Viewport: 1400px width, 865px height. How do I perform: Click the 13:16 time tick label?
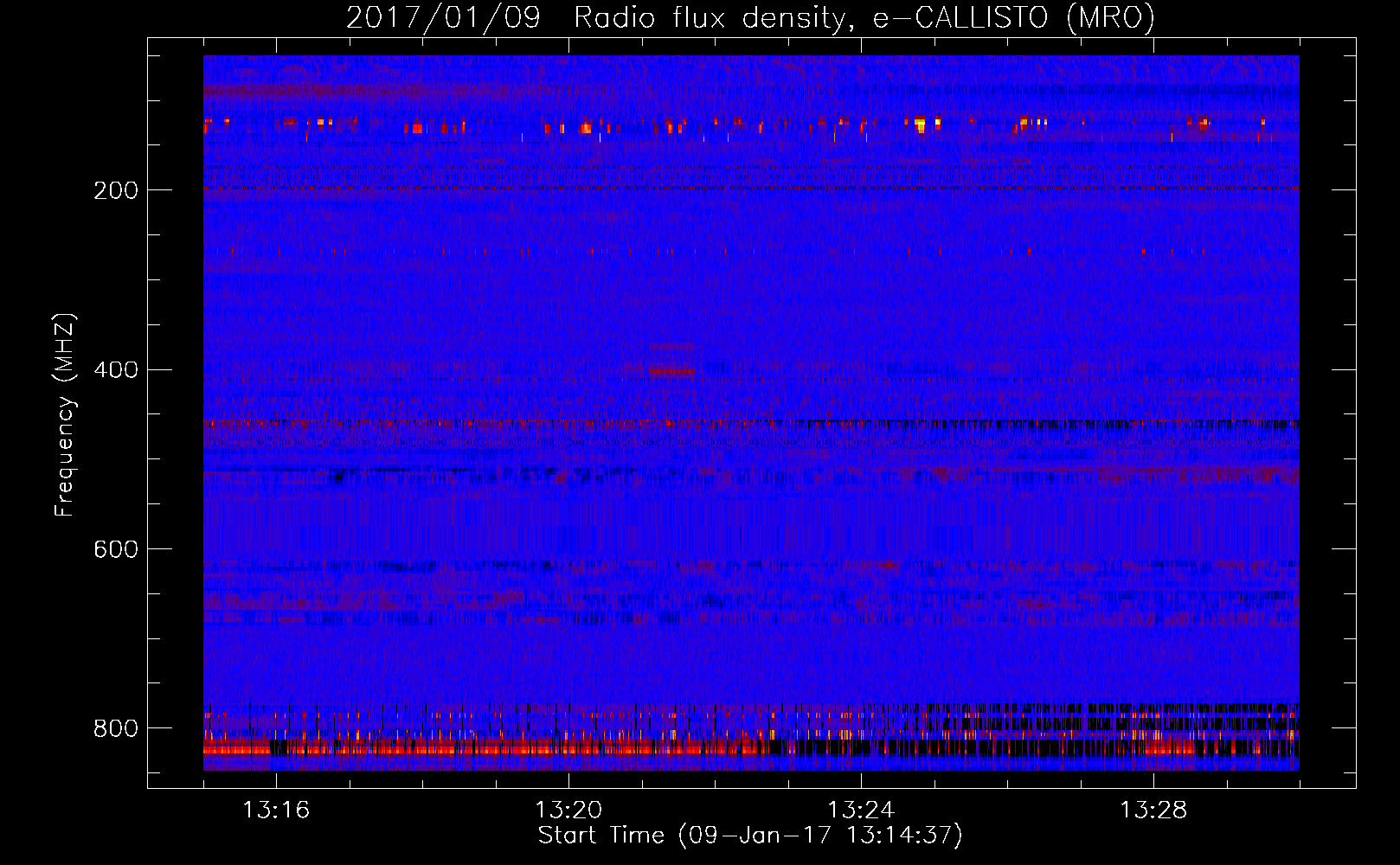(x=276, y=811)
